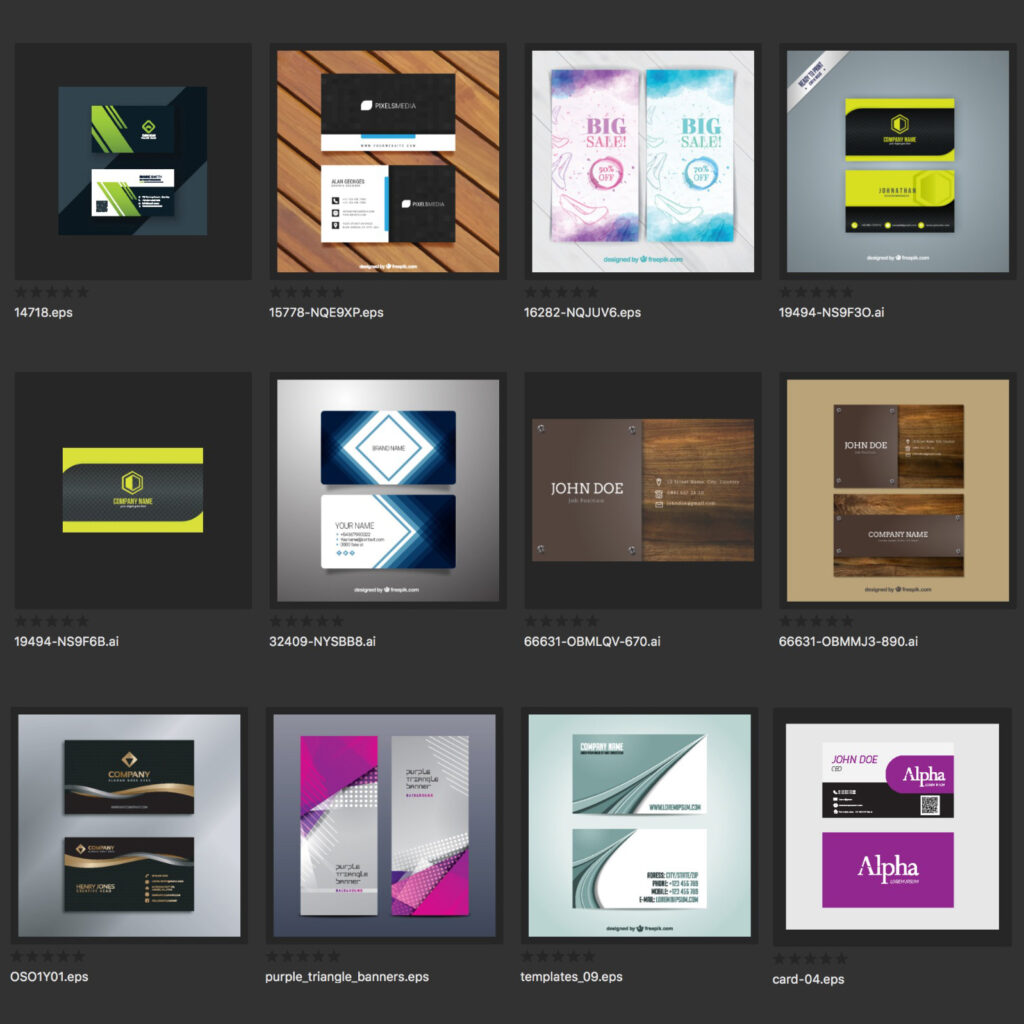1024x1024 pixels.
Task: Click the templates_09.eps gray curve card thumbnail
Action: tap(639, 825)
